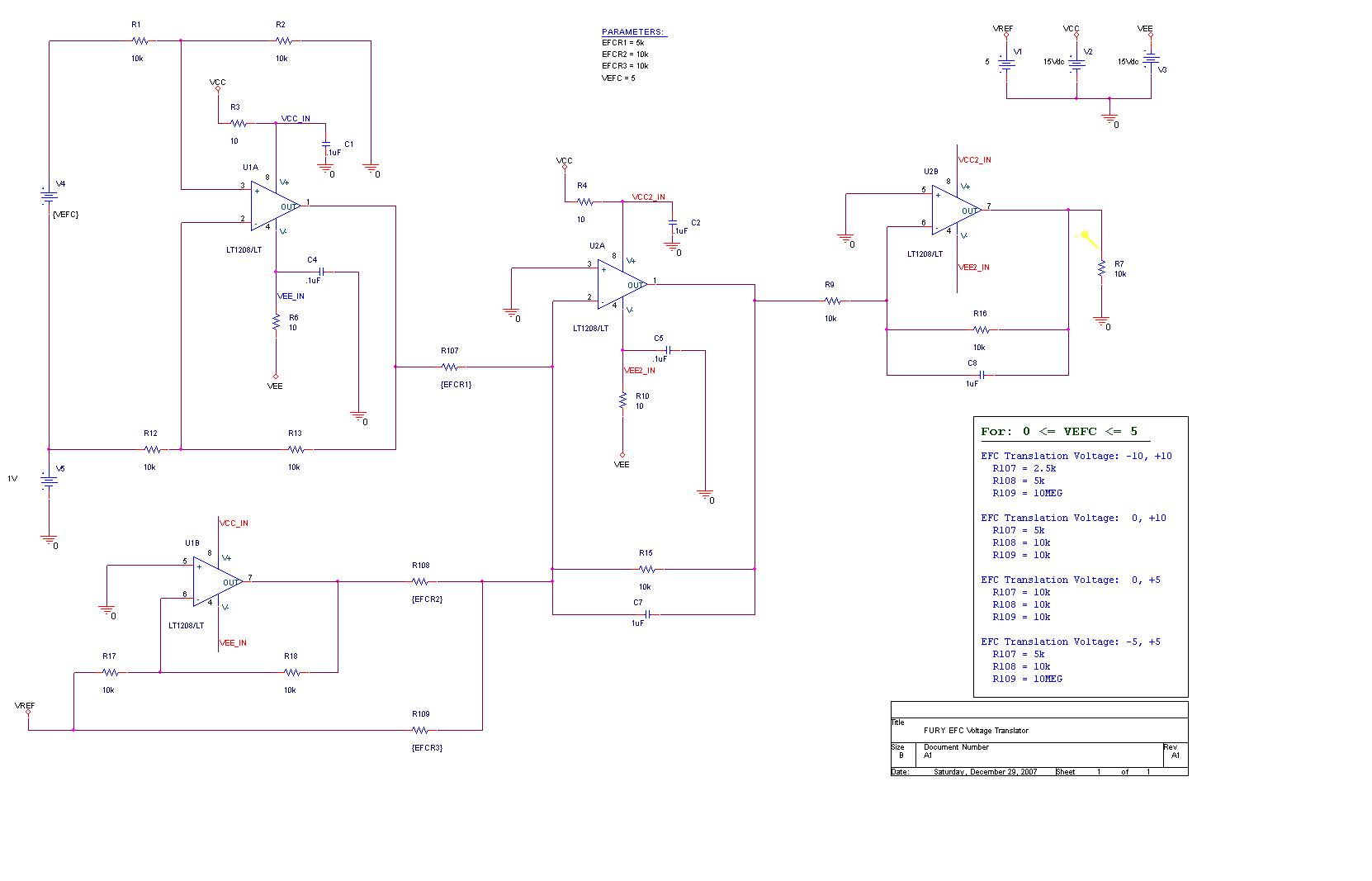
Task: Click the {EFCR3} value label
Action: click(x=427, y=748)
